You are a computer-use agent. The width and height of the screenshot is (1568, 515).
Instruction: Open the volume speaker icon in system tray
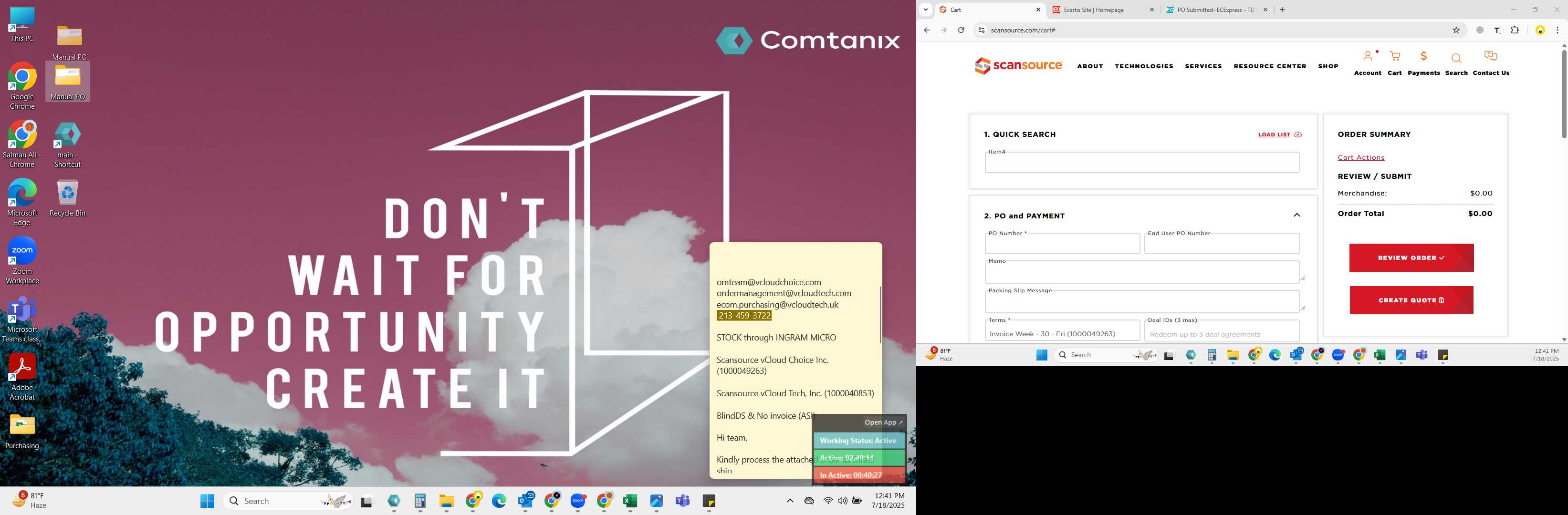(x=842, y=501)
